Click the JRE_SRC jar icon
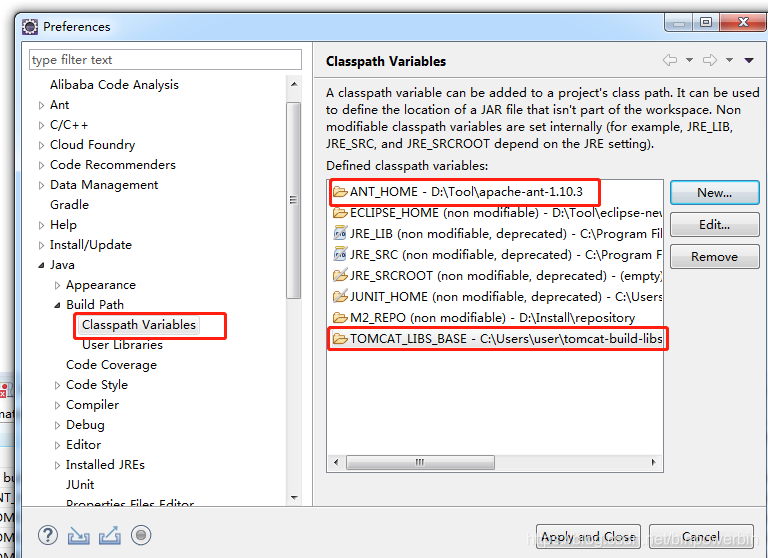 point(340,254)
